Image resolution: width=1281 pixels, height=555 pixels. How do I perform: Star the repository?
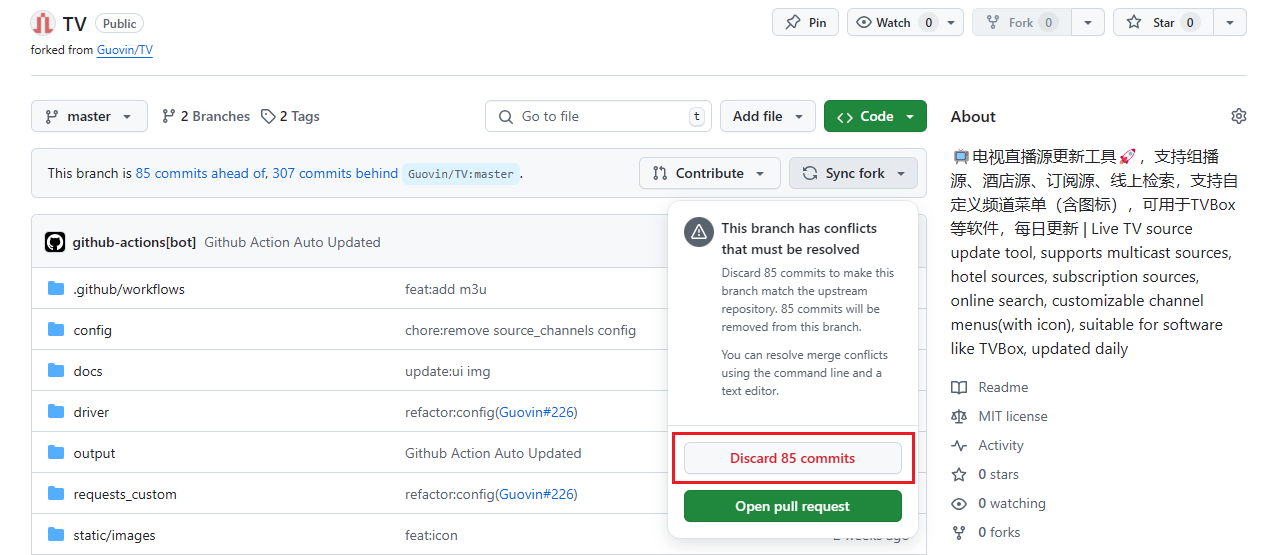coord(1163,22)
